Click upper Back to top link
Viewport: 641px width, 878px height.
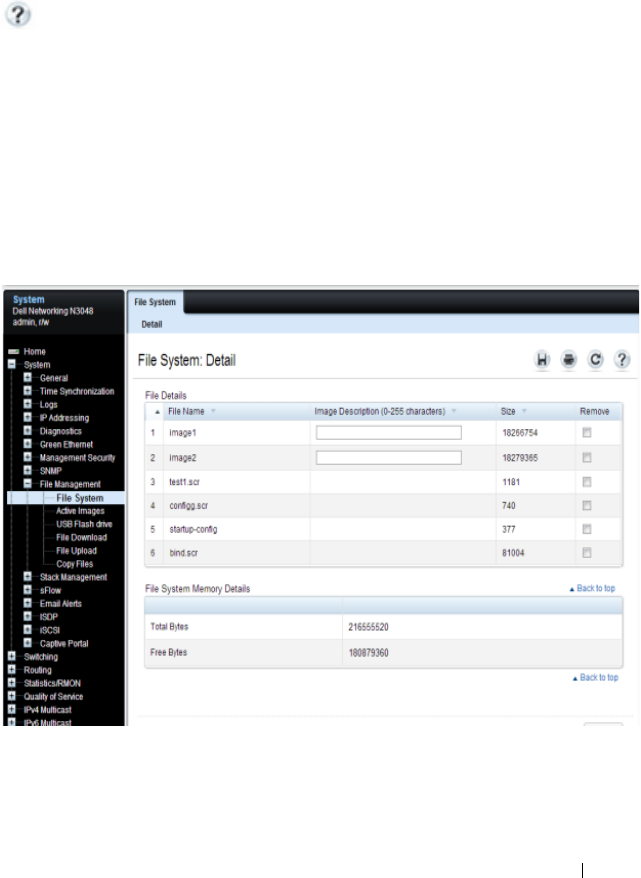click(x=592, y=589)
